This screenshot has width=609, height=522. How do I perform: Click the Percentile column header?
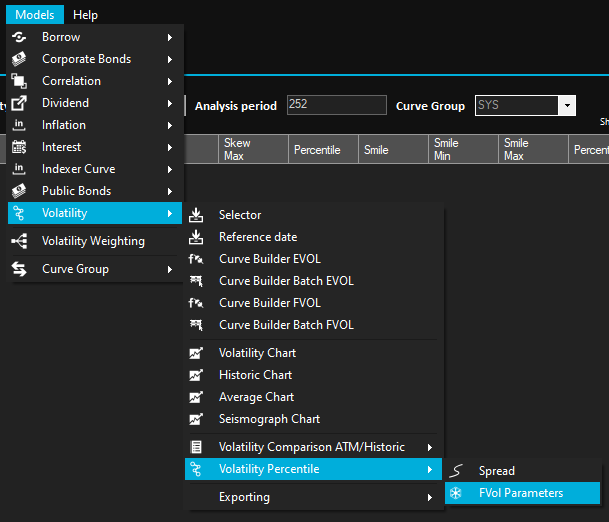click(x=317, y=150)
